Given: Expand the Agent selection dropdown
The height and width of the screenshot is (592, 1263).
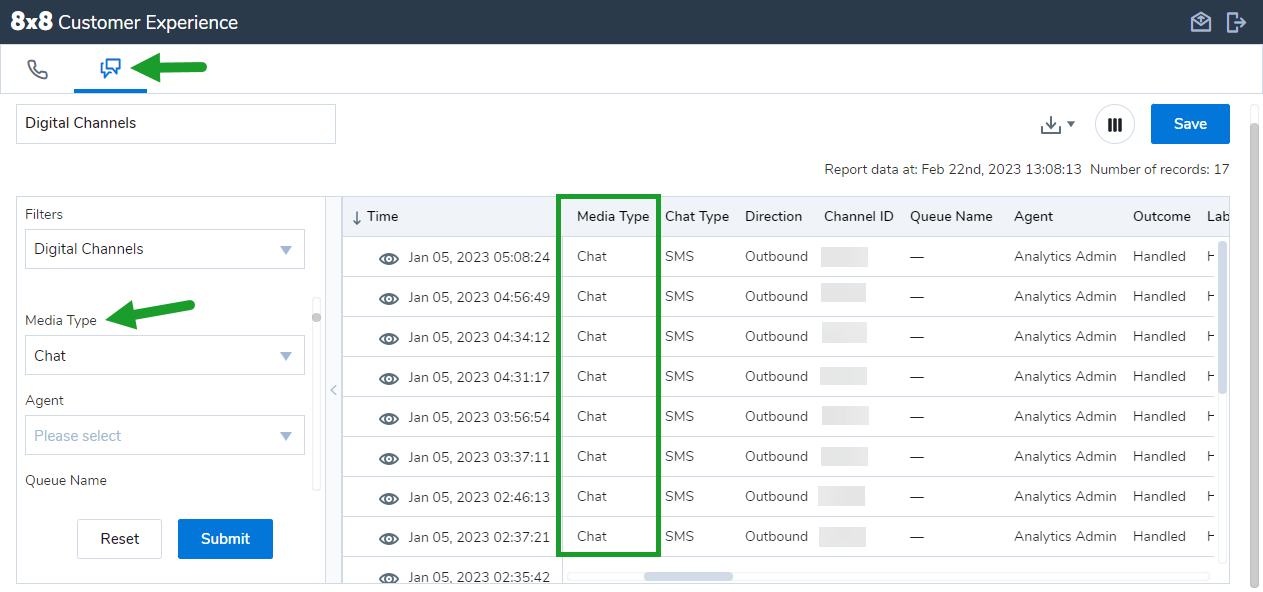Looking at the screenshot, I should (x=164, y=435).
